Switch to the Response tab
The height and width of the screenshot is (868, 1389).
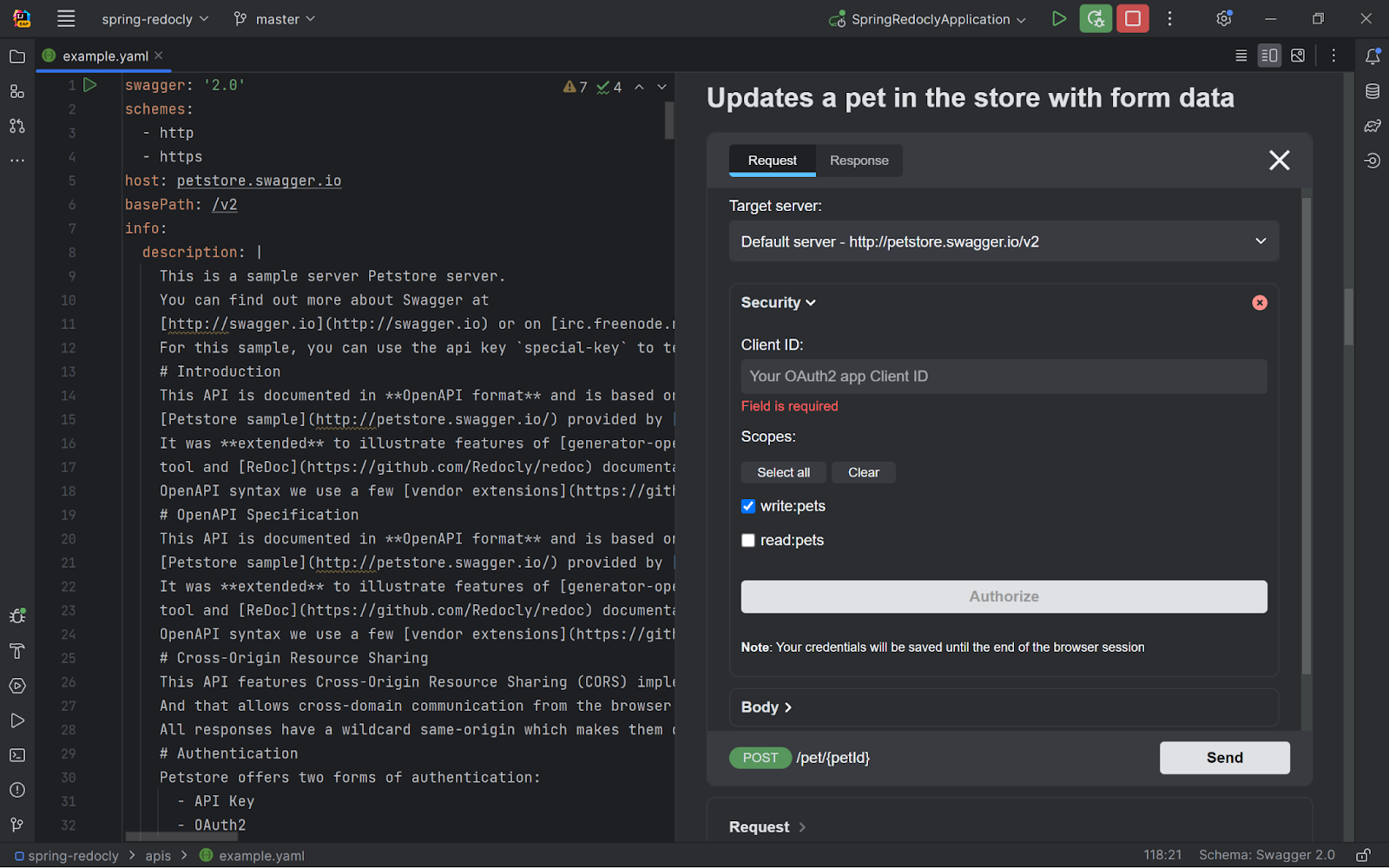[859, 161]
